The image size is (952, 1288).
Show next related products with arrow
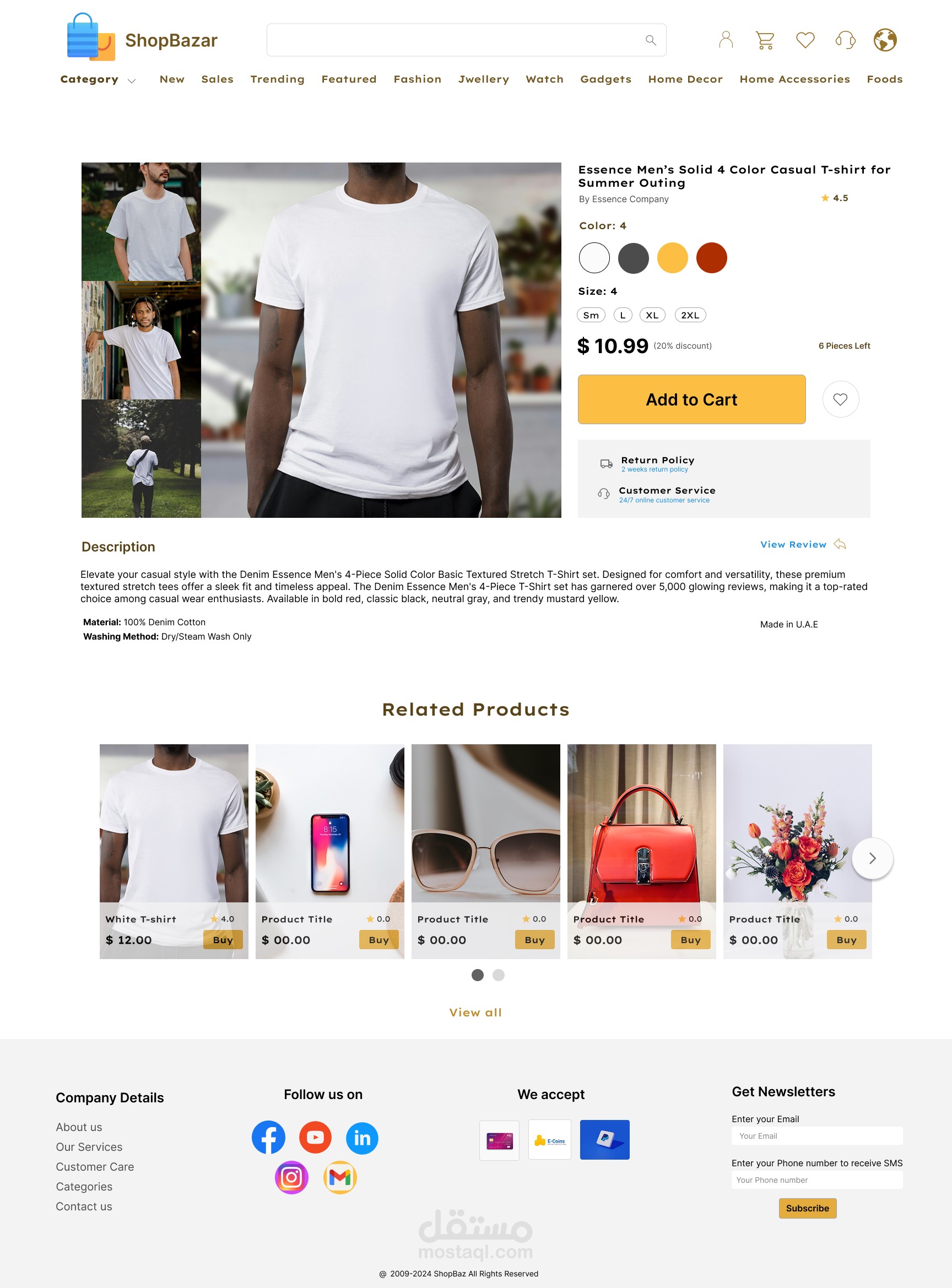(x=872, y=858)
